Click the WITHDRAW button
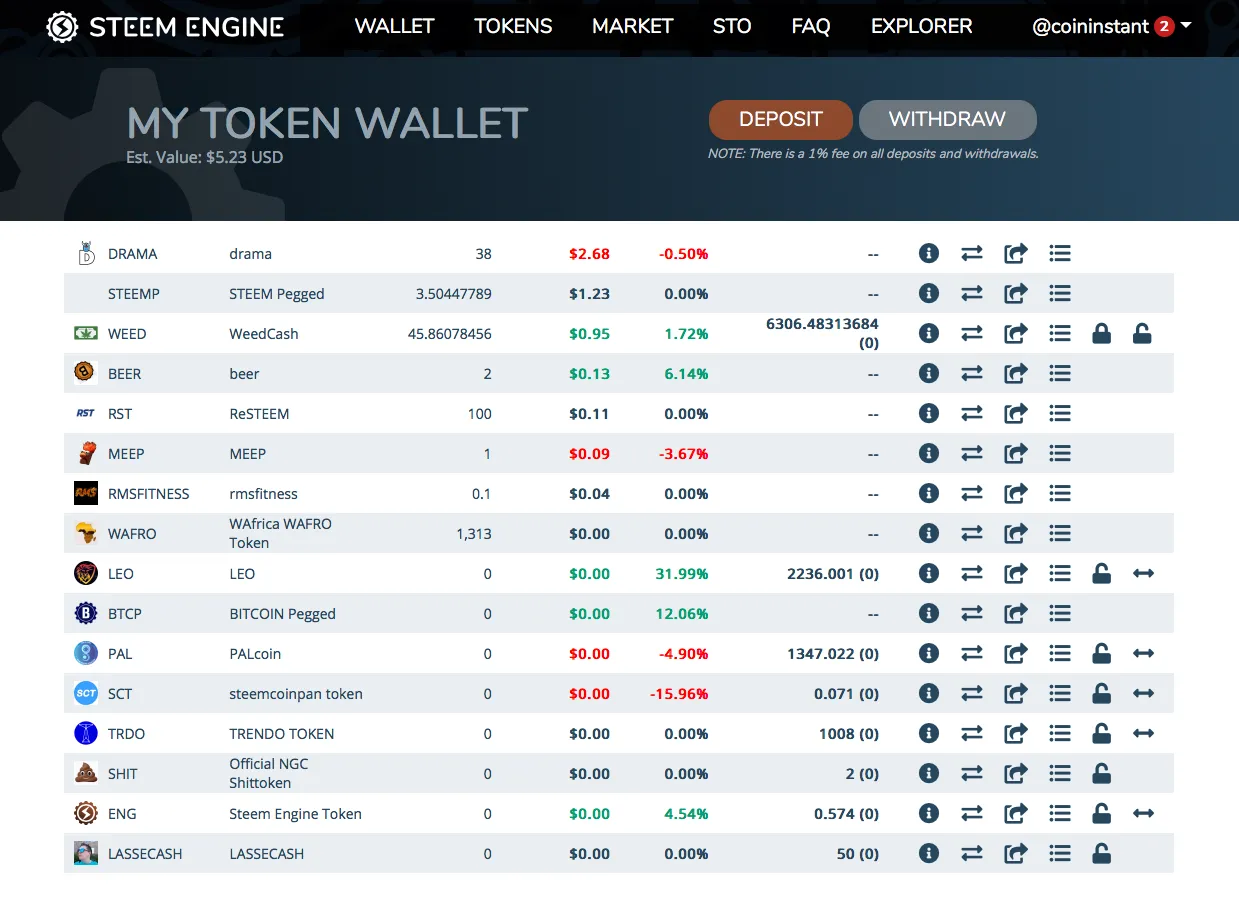The height and width of the screenshot is (906, 1239). 947,120
